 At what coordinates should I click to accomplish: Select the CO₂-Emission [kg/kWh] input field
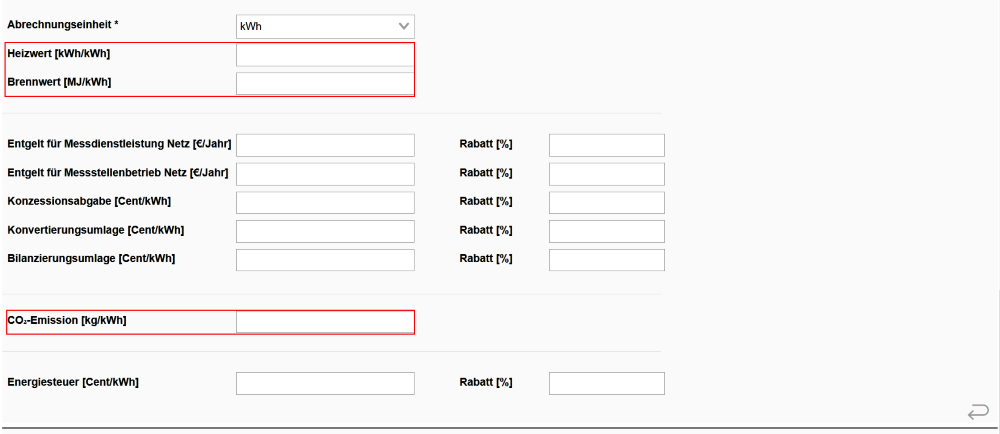[325, 322]
